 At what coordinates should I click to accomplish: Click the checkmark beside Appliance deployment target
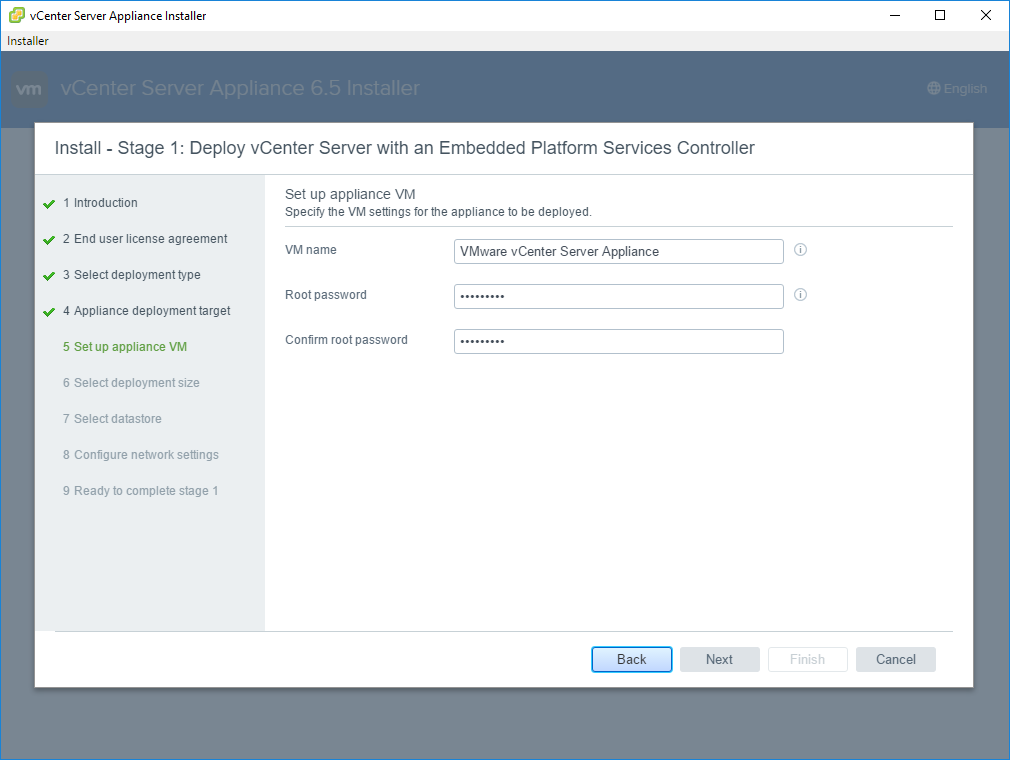tap(49, 312)
